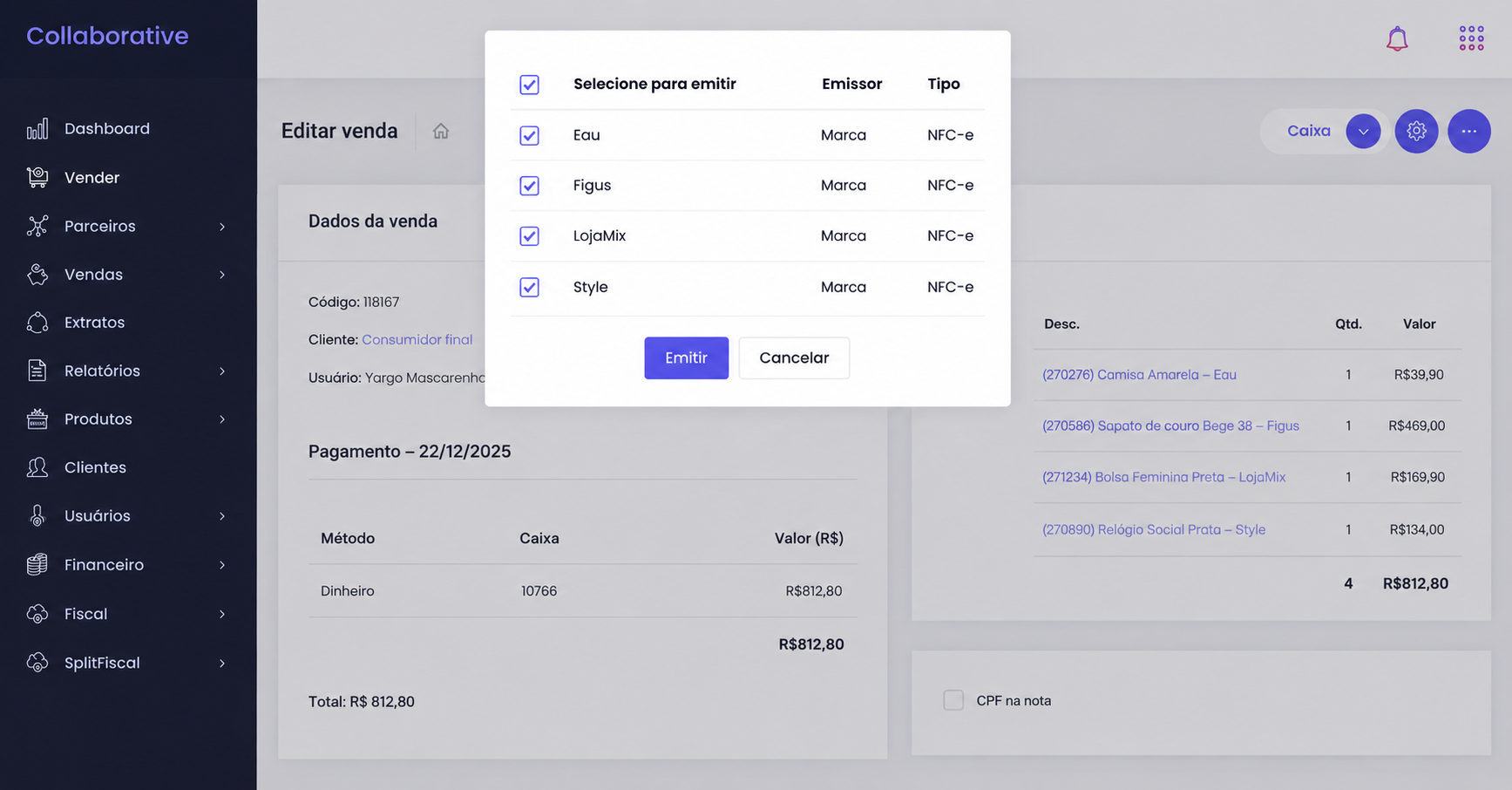
Task: Click the Clientes person icon
Action: pyautogui.click(x=37, y=467)
